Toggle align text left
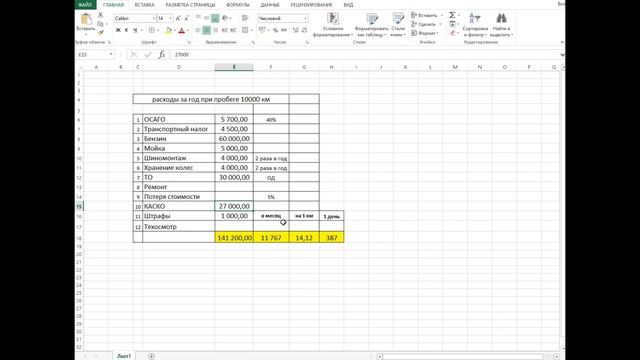640x360 pixels. pyautogui.click(x=198, y=30)
